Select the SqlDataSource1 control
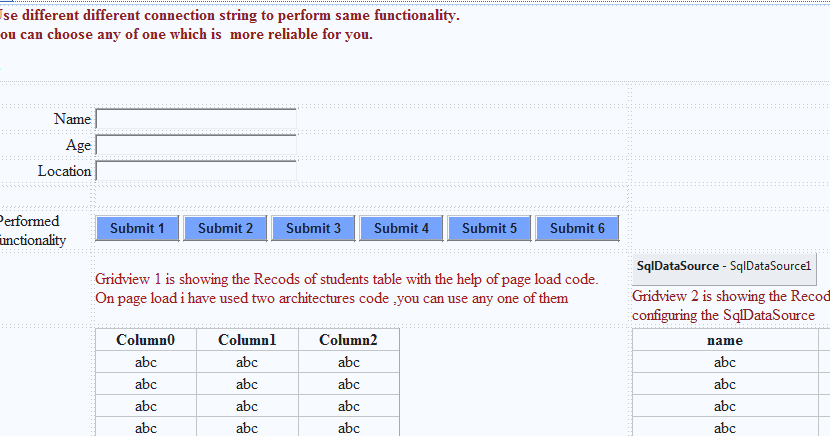The image size is (830, 436). (x=724, y=266)
